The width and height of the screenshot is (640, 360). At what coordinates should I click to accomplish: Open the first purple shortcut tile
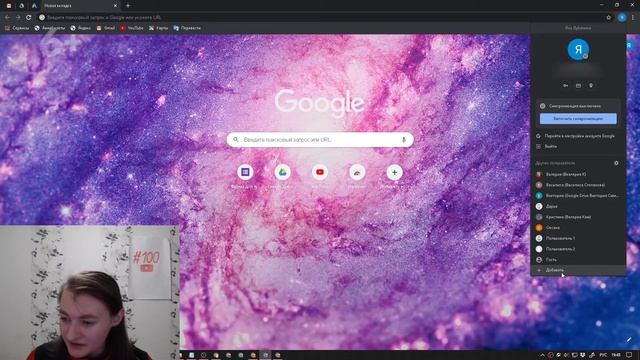pyautogui.click(x=245, y=172)
